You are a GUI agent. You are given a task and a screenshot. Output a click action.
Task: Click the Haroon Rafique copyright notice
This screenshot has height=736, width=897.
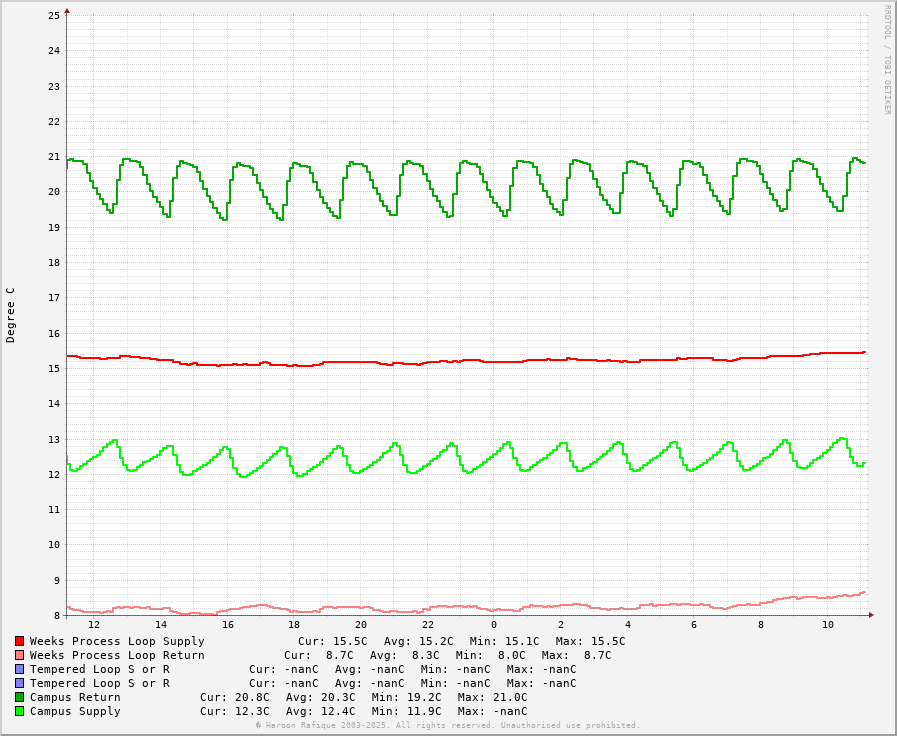click(x=448, y=725)
